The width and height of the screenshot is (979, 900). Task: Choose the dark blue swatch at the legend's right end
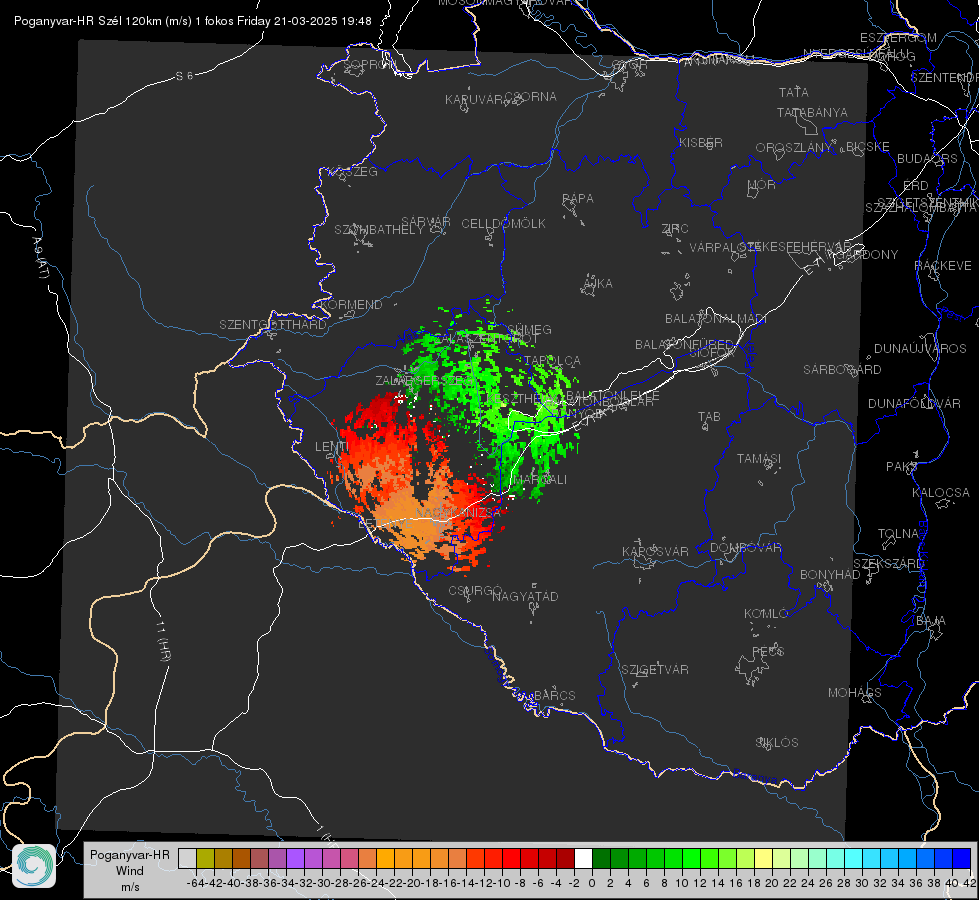coord(962,858)
